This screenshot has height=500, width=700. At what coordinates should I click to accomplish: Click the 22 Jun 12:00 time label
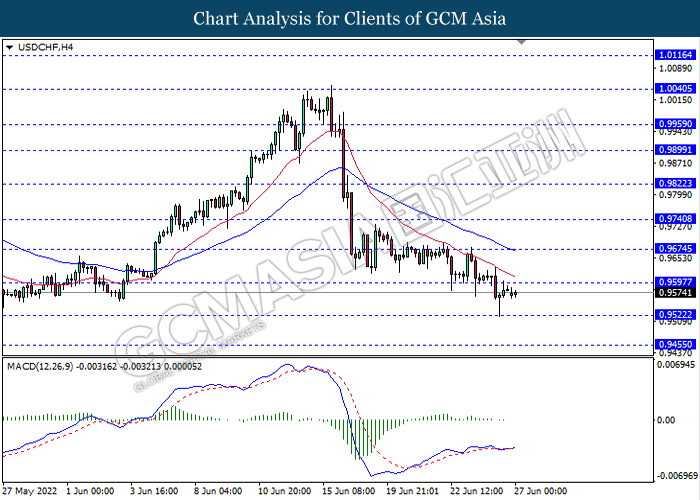[477, 491]
